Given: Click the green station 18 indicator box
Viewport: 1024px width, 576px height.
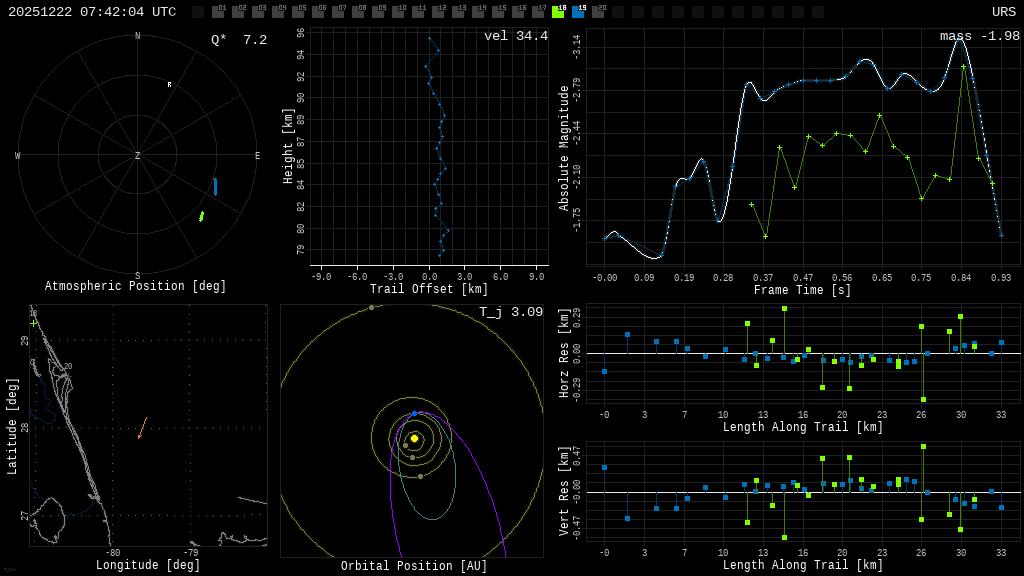Looking at the screenshot, I should coord(558,12).
